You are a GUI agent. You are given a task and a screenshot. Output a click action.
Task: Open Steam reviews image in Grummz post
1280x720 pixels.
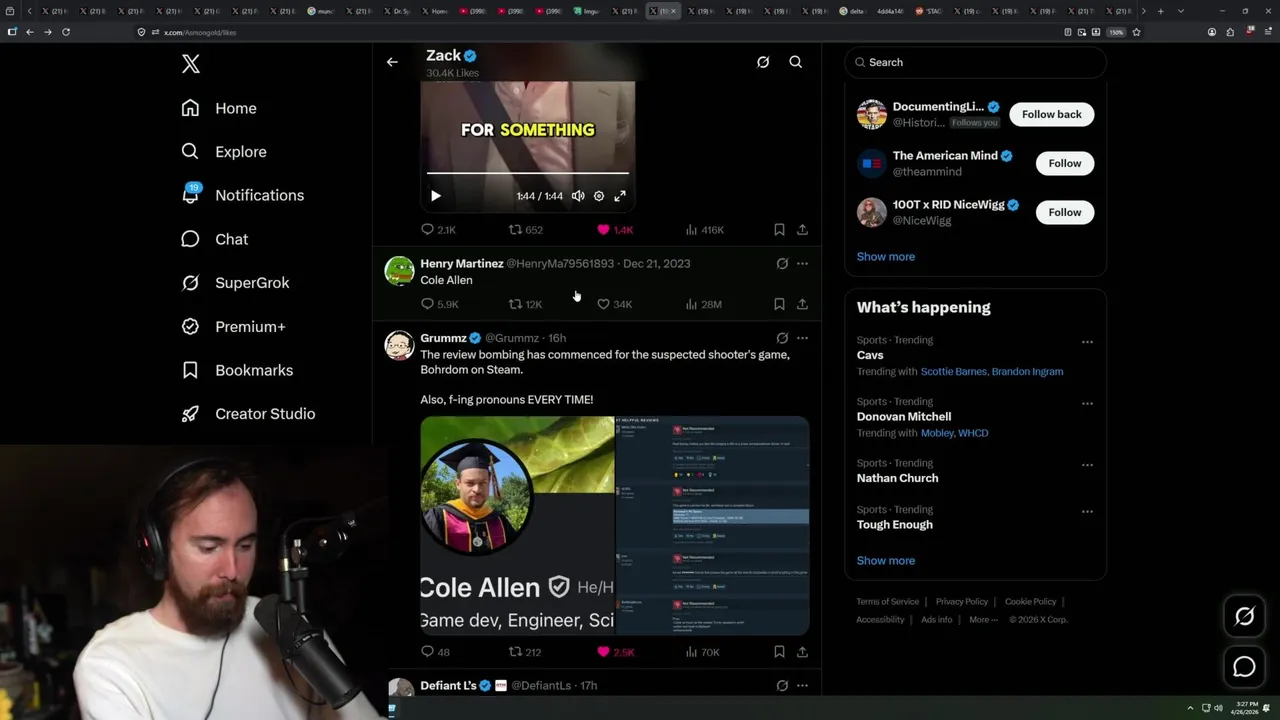click(x=712, y=526)
